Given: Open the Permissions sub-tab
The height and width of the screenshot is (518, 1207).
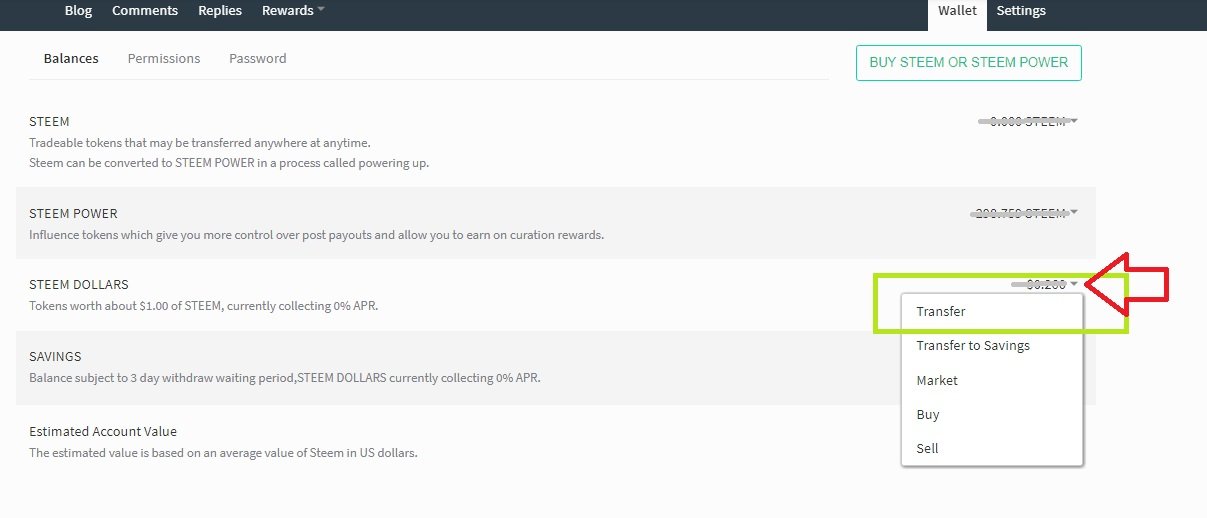Looking at the screenshot, I should (164, 58).
